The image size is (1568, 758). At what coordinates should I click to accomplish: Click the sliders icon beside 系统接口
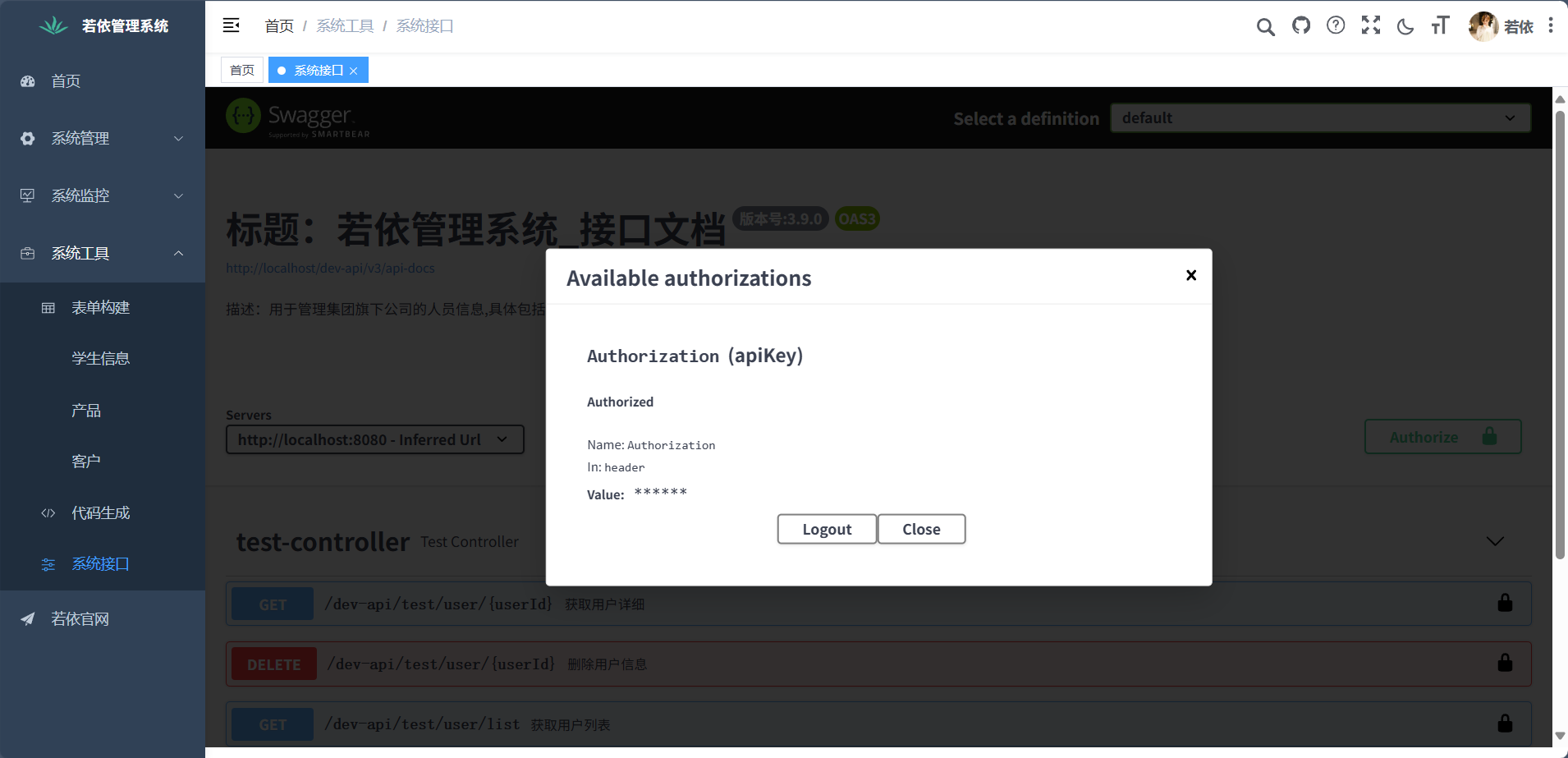(x=48, y=564)
